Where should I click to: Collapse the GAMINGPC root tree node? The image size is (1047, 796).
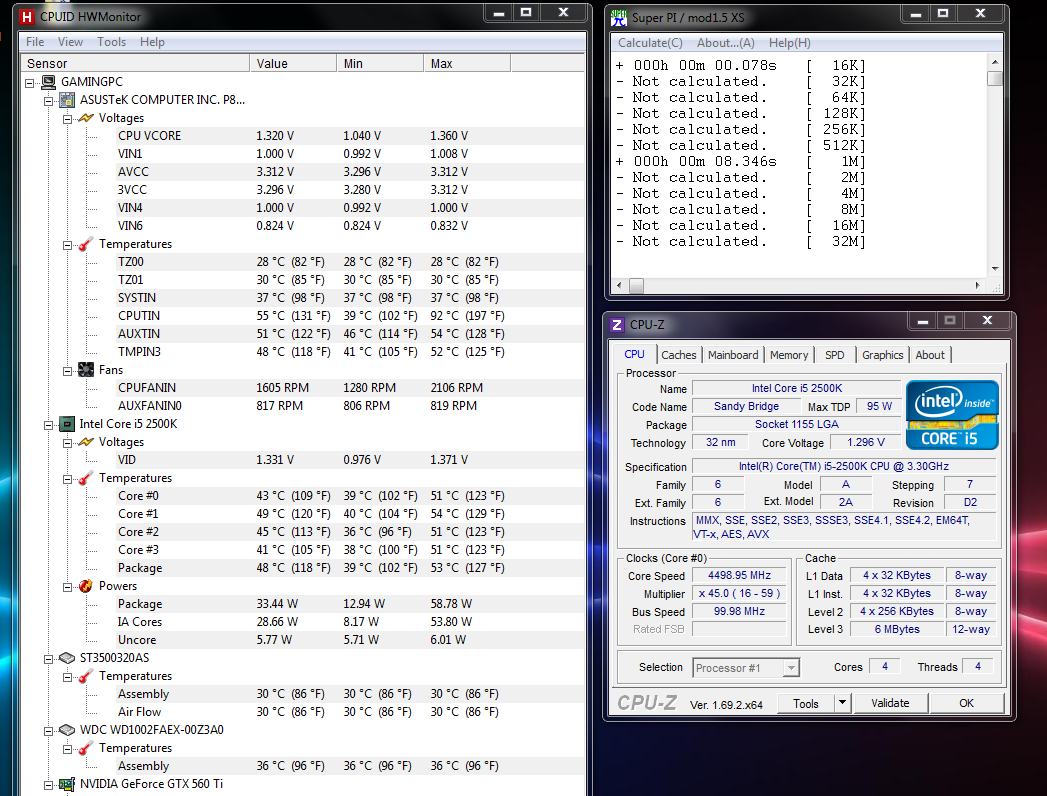click(31, 82)
